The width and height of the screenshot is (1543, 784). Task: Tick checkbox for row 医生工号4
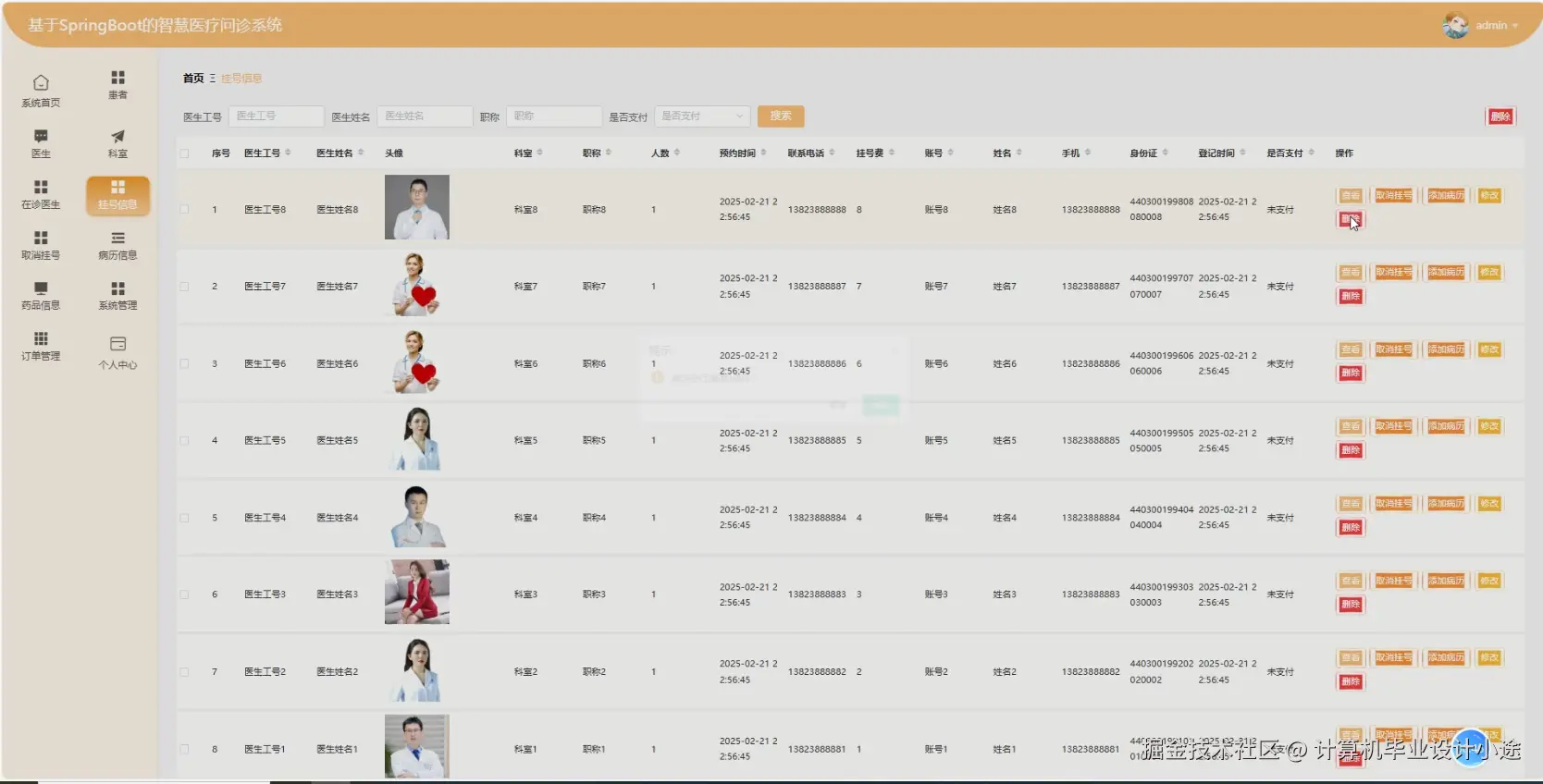coord(184,518)
